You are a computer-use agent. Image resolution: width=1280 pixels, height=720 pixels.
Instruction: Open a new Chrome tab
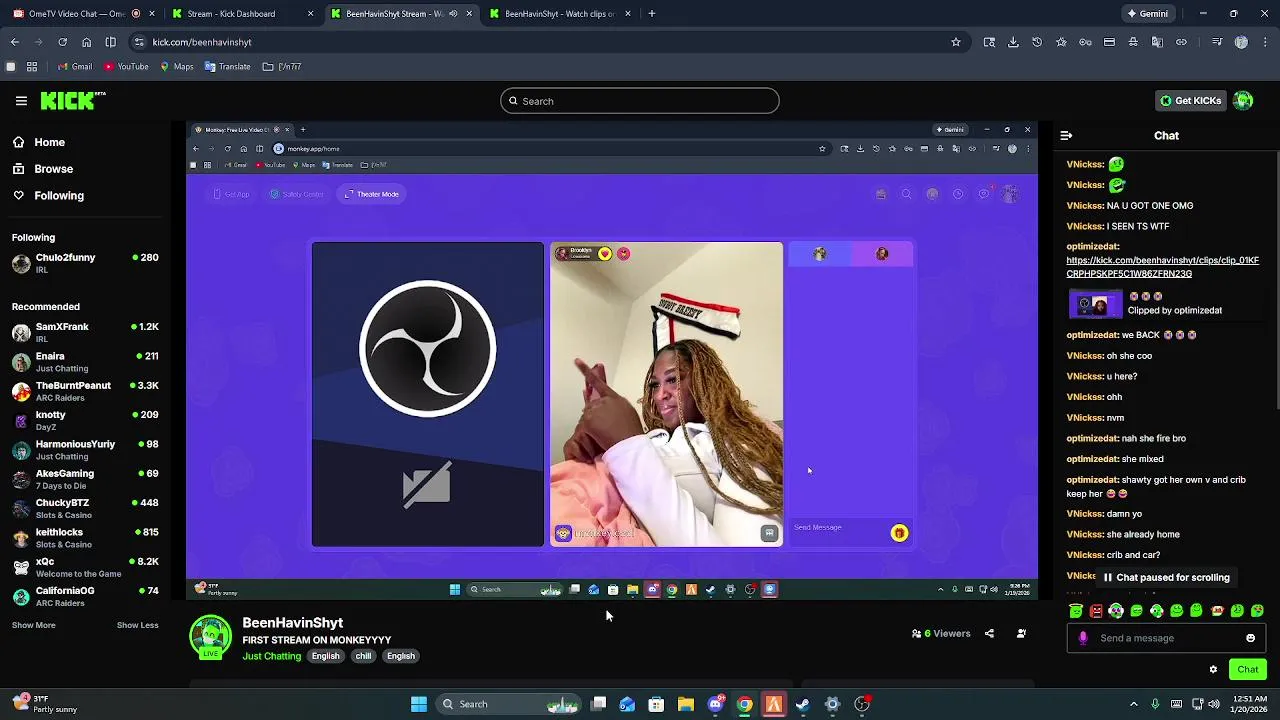coord(652,14)
